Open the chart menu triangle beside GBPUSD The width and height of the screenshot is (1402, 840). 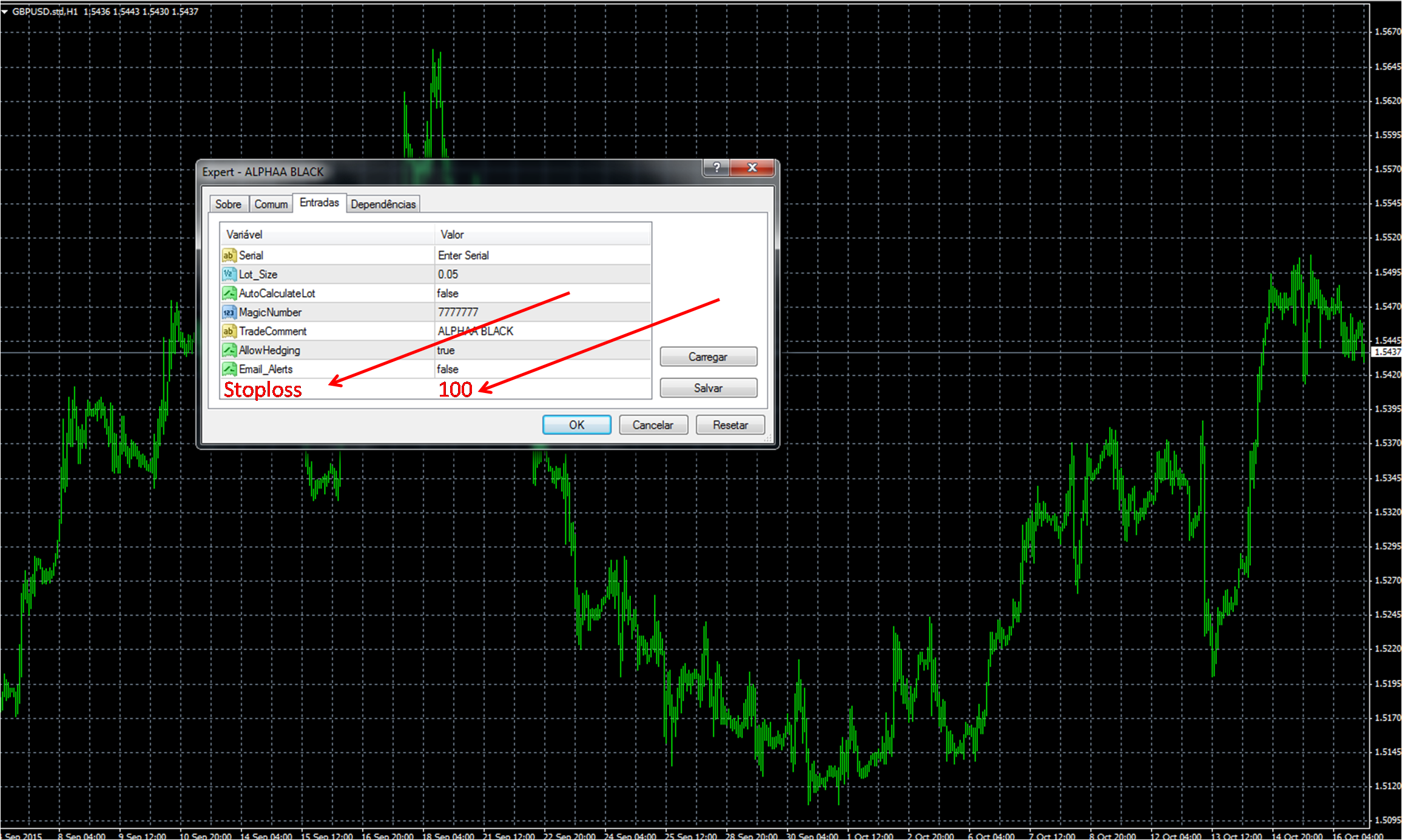(x=5, y=12)
